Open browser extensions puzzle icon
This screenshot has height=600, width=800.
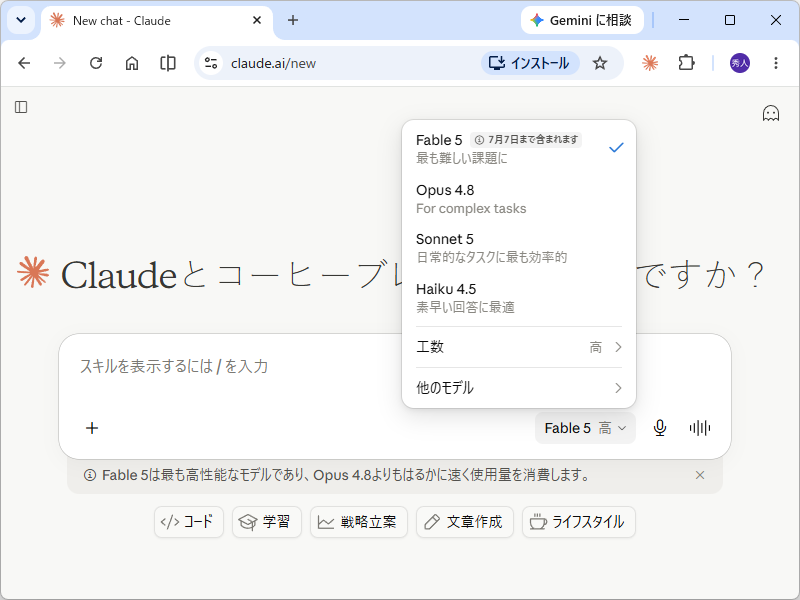coord(686,63)
